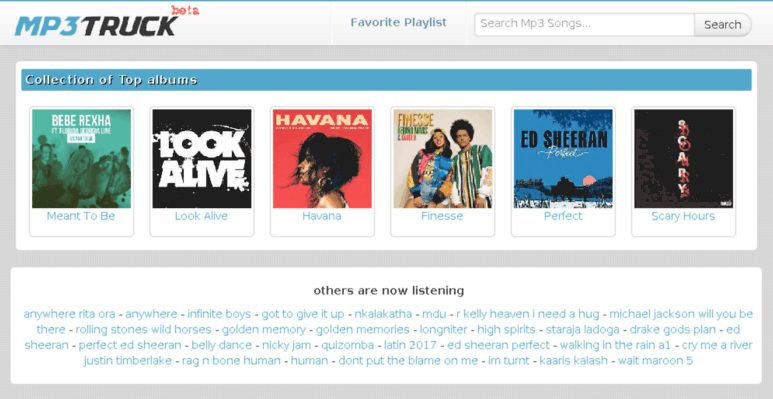773x399 pixels.
Task: Click the Meant To Be title link
Action: [x=81, y=216]
